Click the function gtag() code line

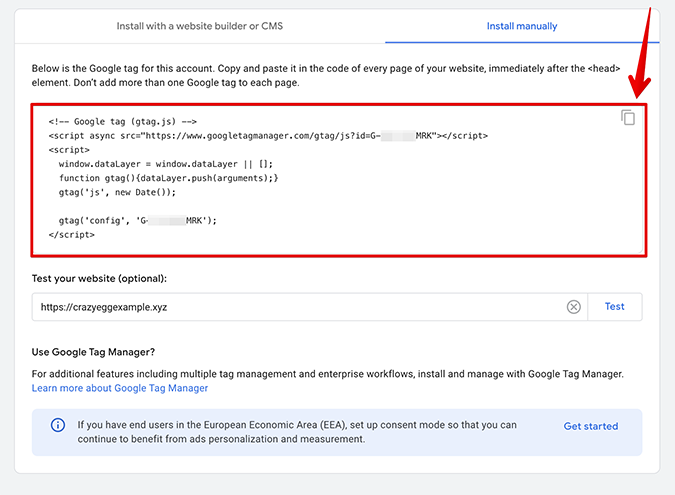[169, 178]
